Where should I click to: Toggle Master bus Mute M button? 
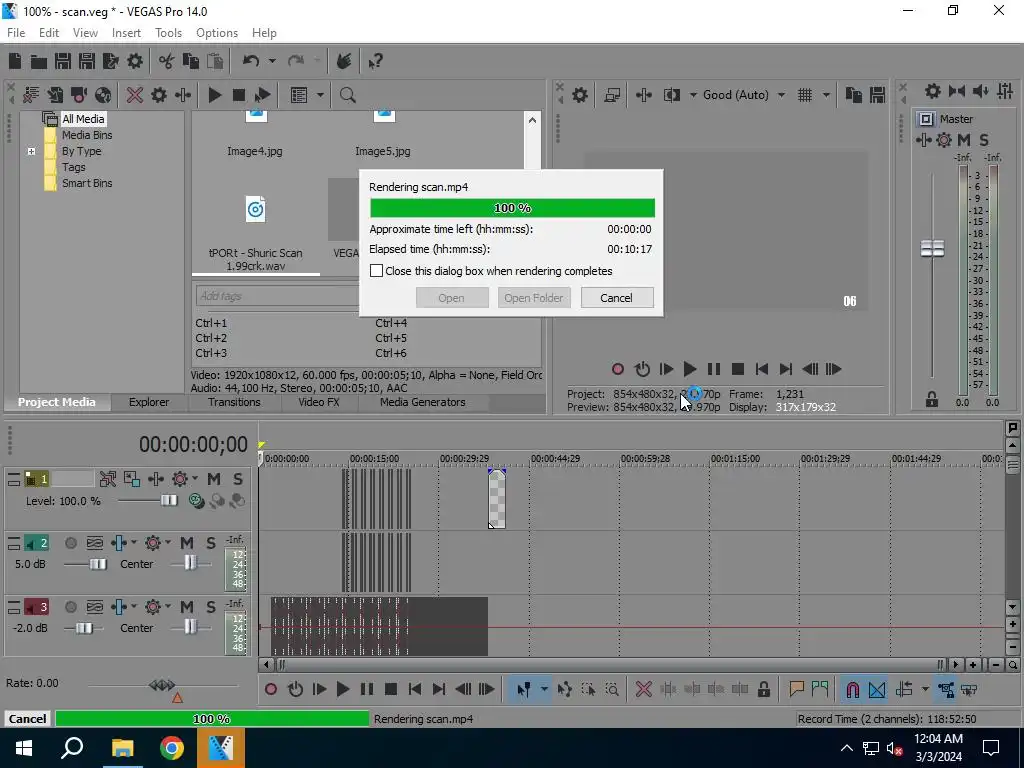(x=963, y=140)
